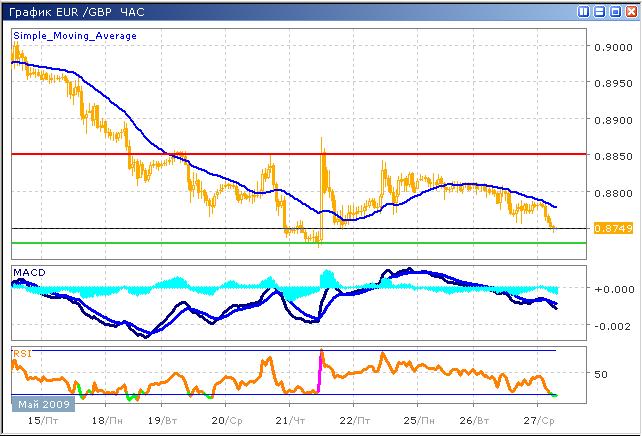Select the RSI panel label
642x436 pixels.
click(x=21, y=353)
